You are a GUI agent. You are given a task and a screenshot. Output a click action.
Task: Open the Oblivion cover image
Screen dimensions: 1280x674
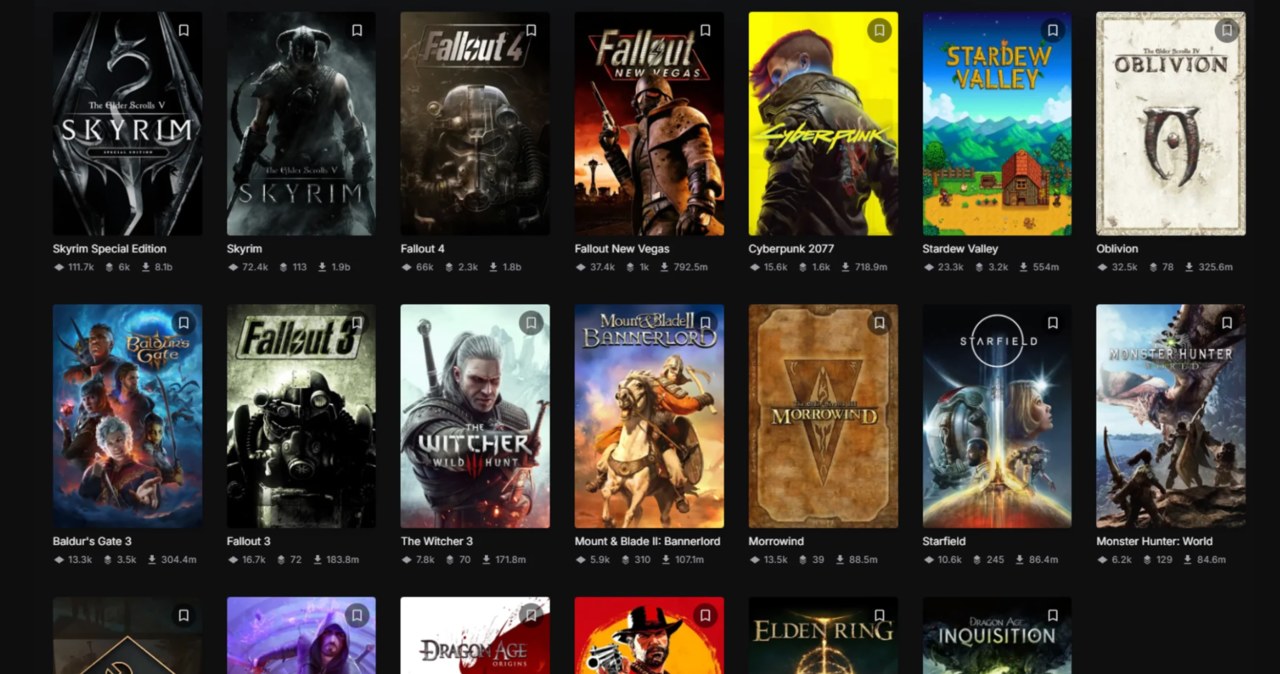[1171, 124]
